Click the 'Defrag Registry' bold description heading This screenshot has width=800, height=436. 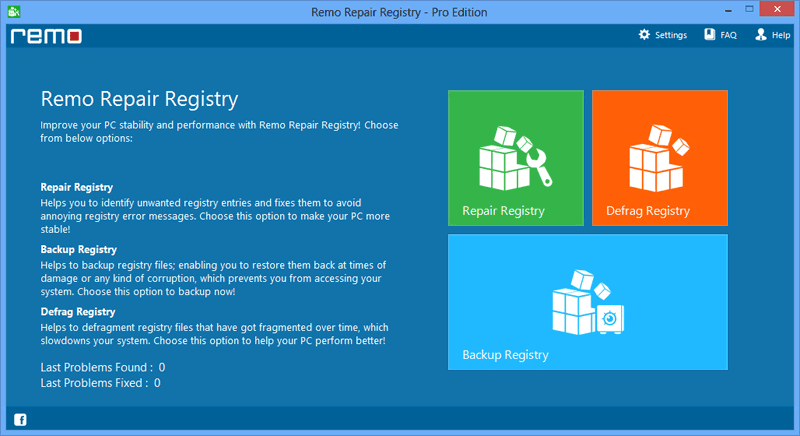[78, 312]
